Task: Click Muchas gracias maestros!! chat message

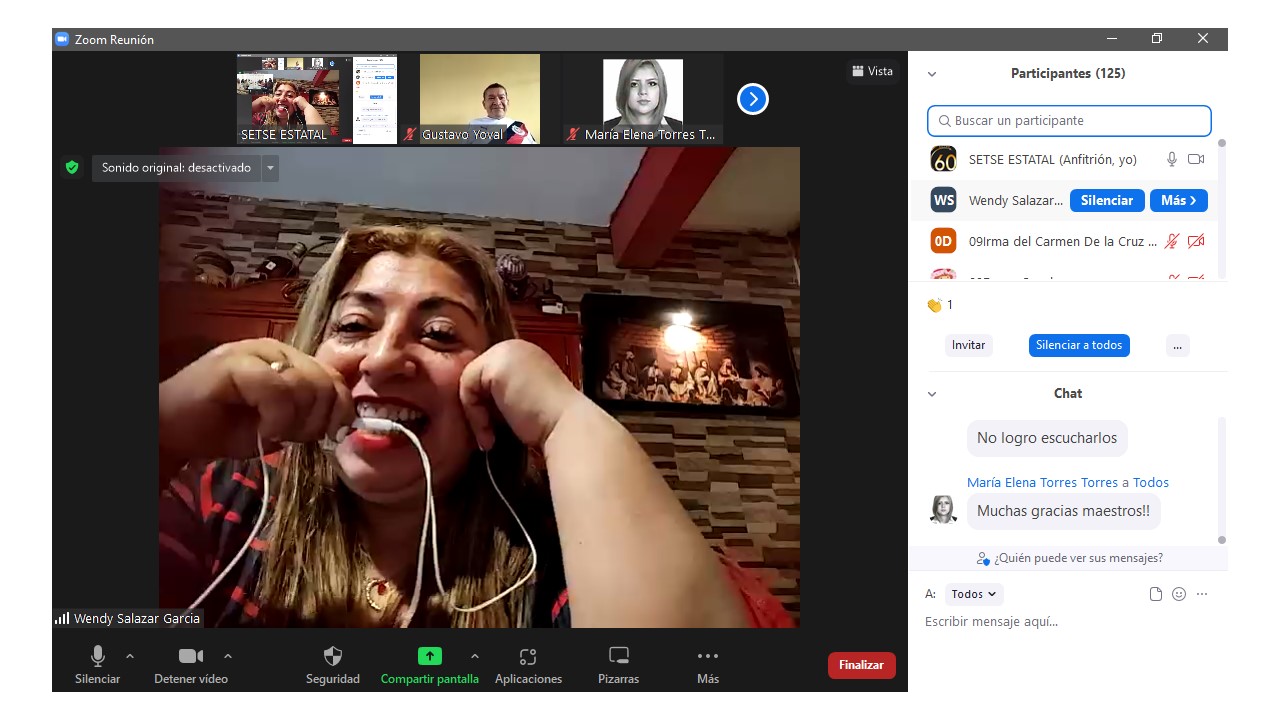Action: coord(1063,511)
